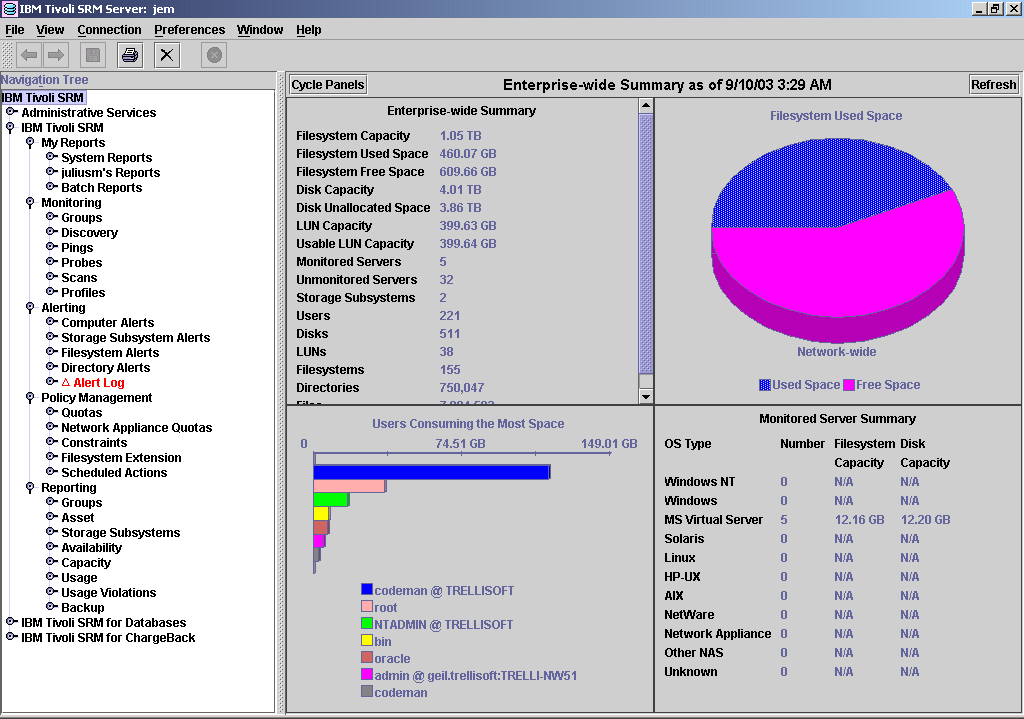
Task: Click the Used Space legend swatch
Action: 765,385
